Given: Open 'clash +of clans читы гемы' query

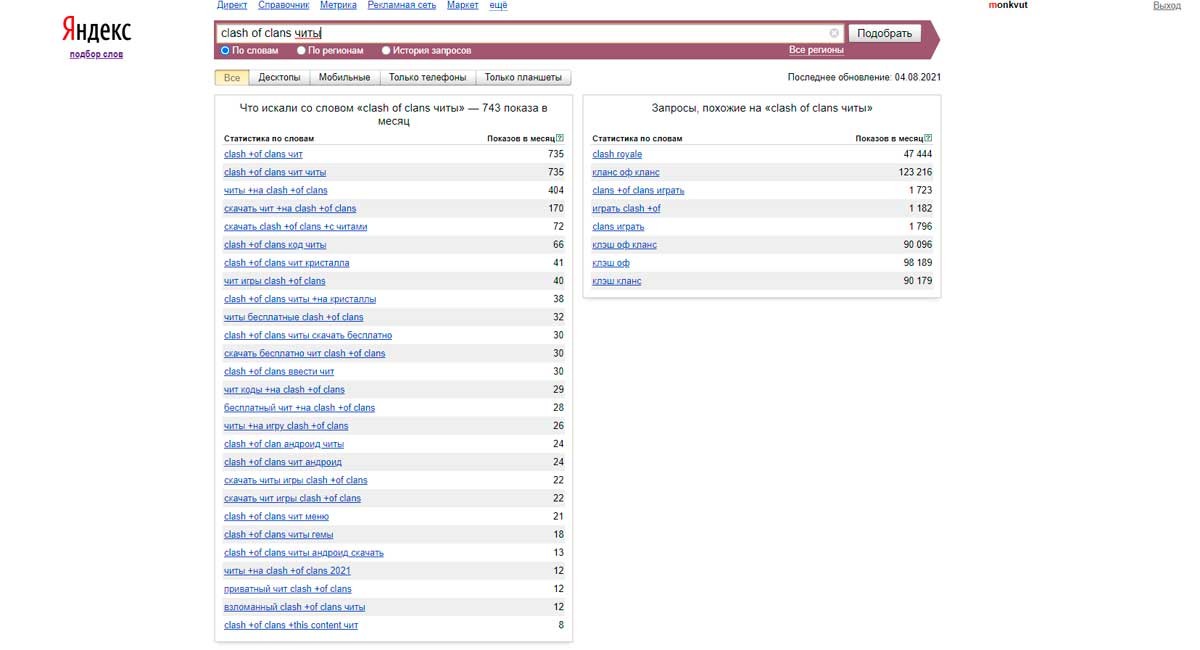Looking at the screenshot, I should pos(279,534).
